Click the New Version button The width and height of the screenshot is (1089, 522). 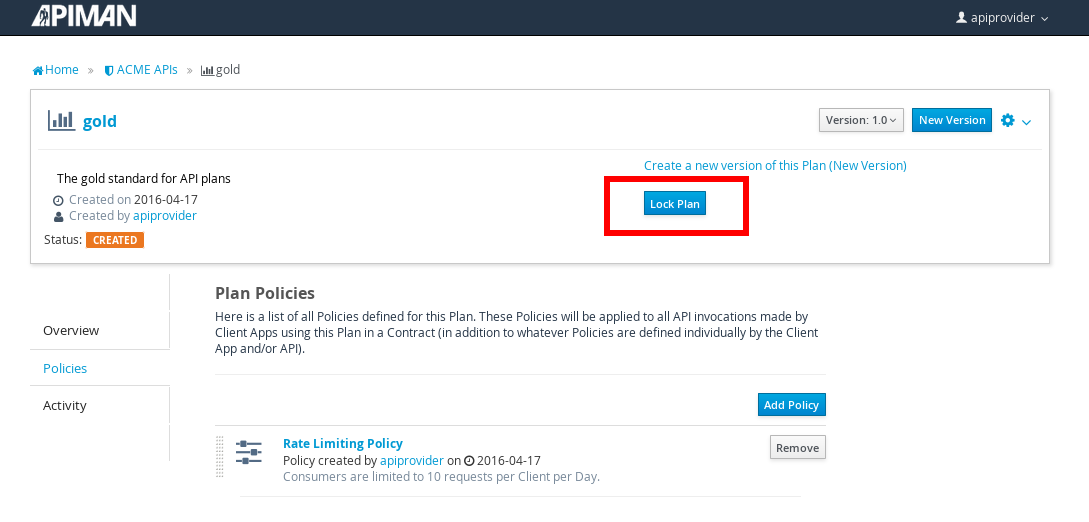tap(951, 120)
